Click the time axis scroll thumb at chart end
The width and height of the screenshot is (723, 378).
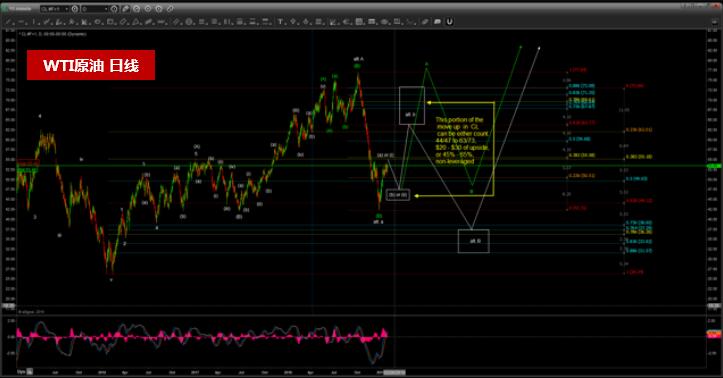pyautogui.click(x=395, y=372)
